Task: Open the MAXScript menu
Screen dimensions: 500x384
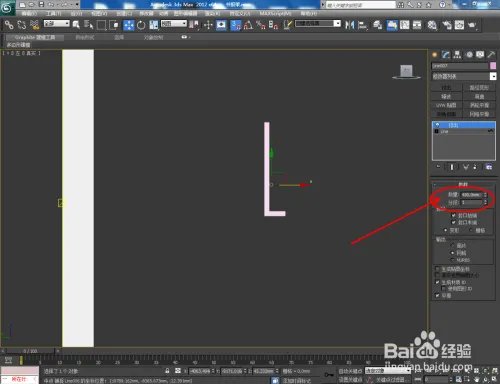Action: [x=275, y=13]
